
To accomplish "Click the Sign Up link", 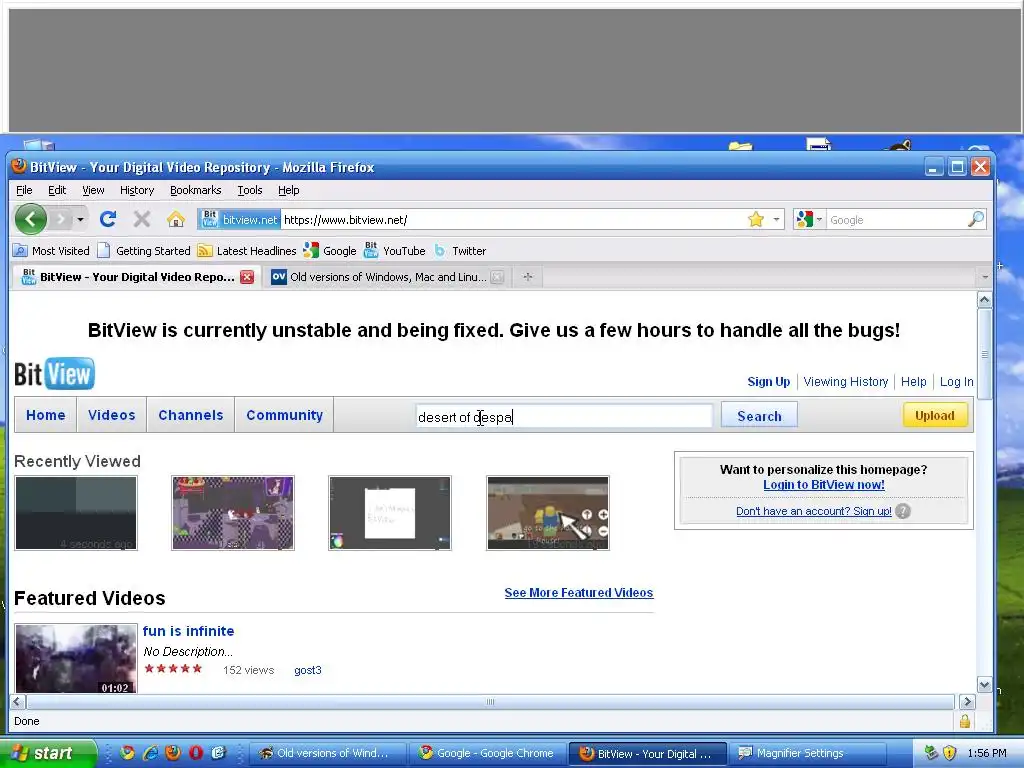I will point(769,381).
